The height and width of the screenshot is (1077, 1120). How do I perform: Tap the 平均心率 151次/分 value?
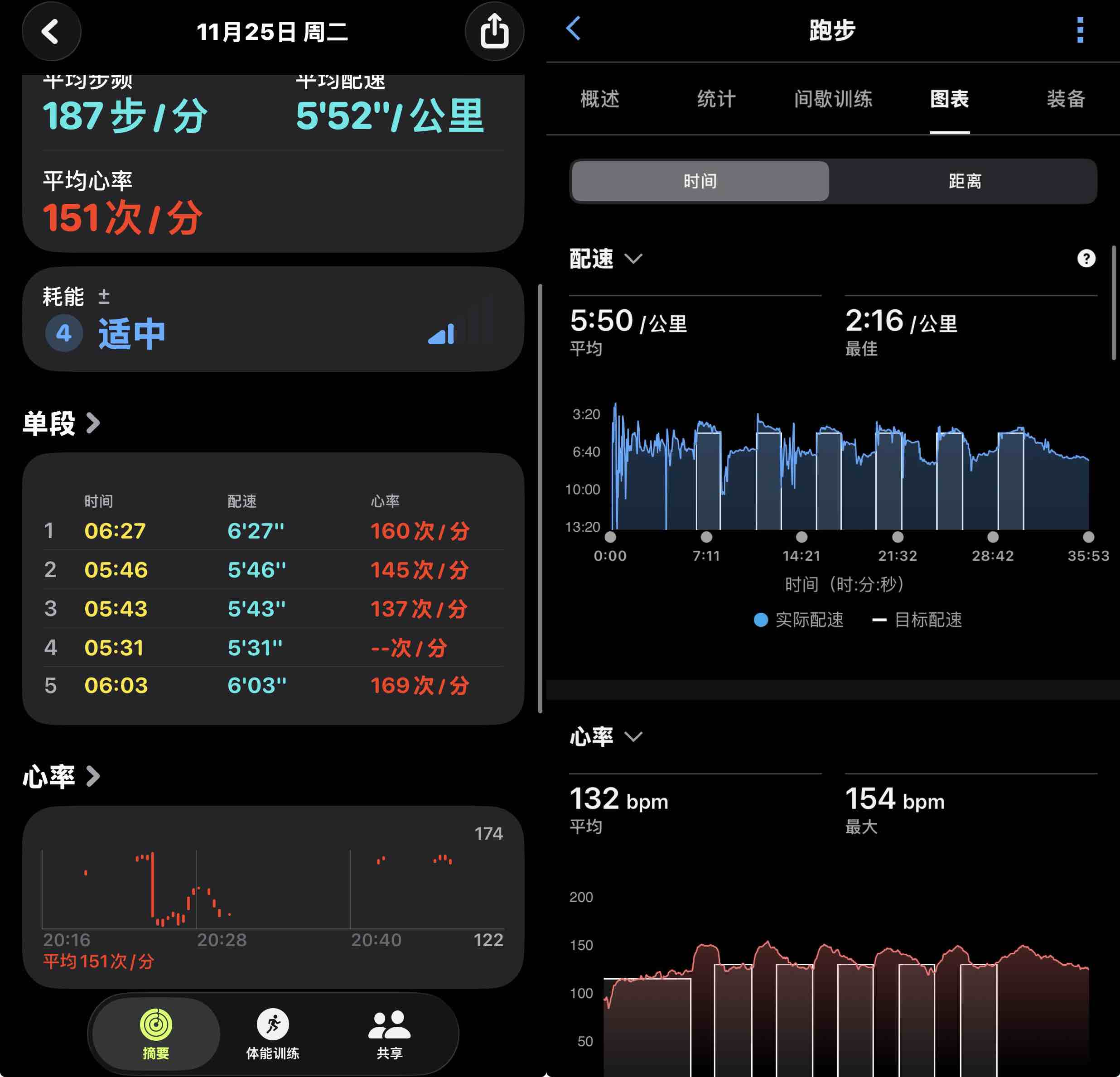(x=123, y=218)
